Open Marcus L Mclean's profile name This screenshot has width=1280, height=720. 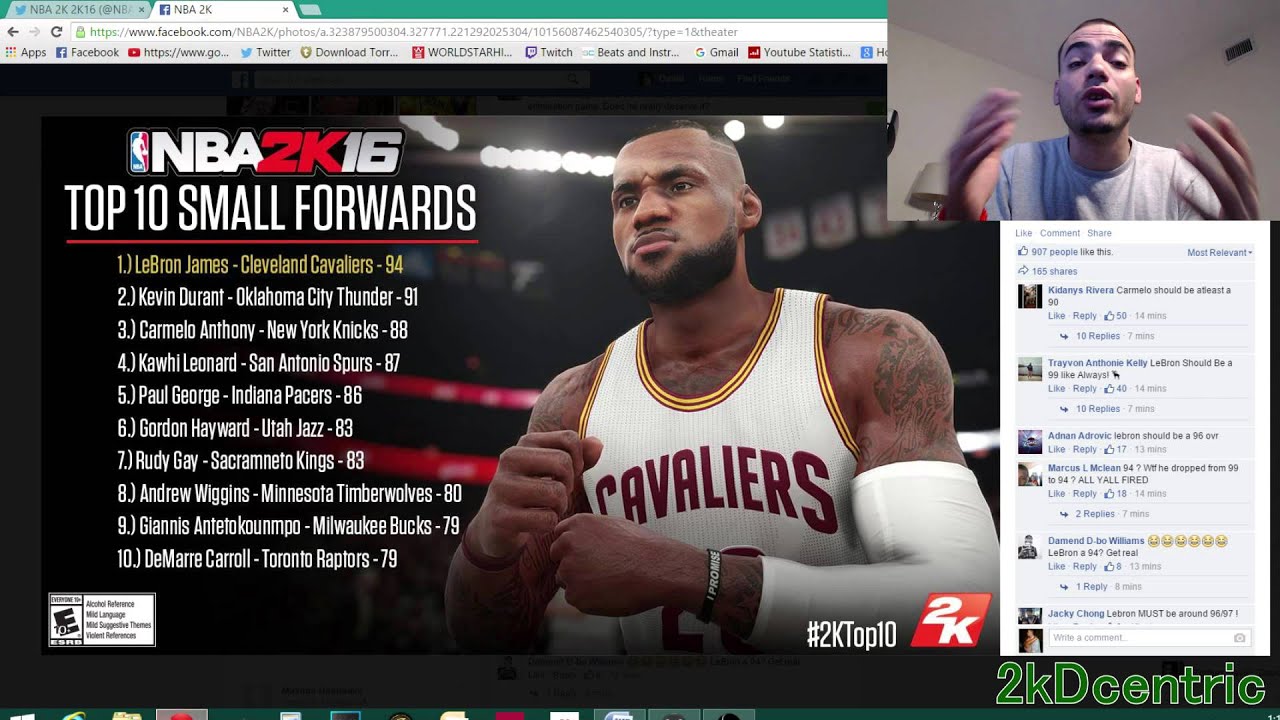(1084, 468)
